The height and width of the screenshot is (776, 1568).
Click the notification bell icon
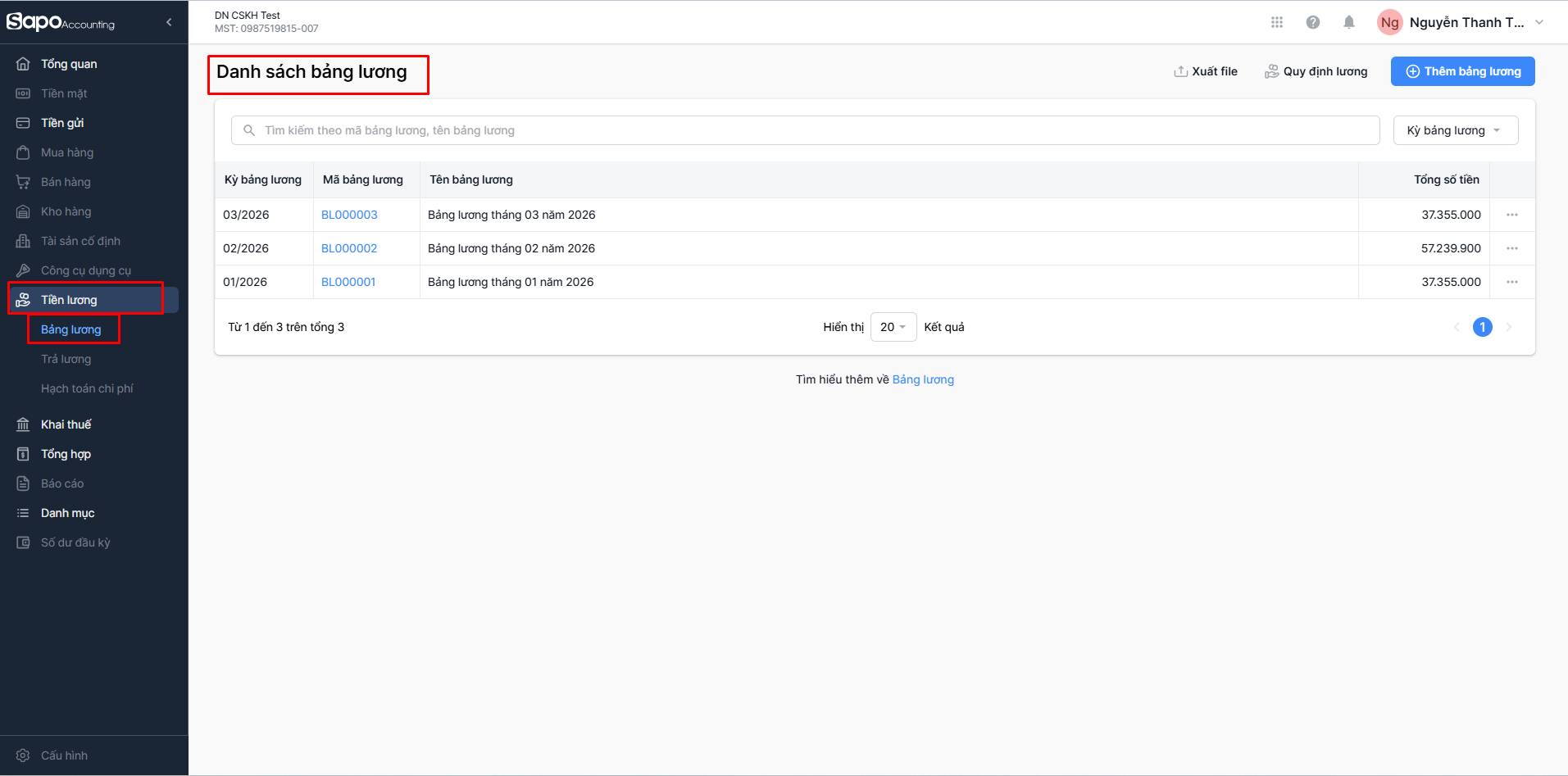pos(1348,22)
